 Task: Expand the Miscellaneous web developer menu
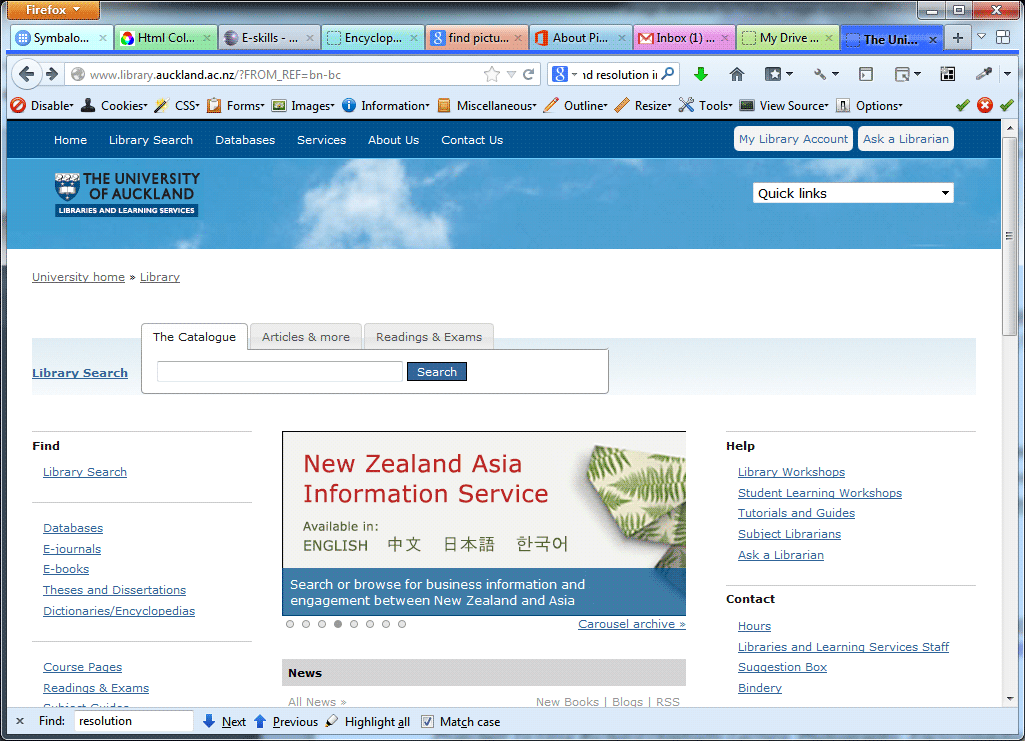tap(487, 105)
